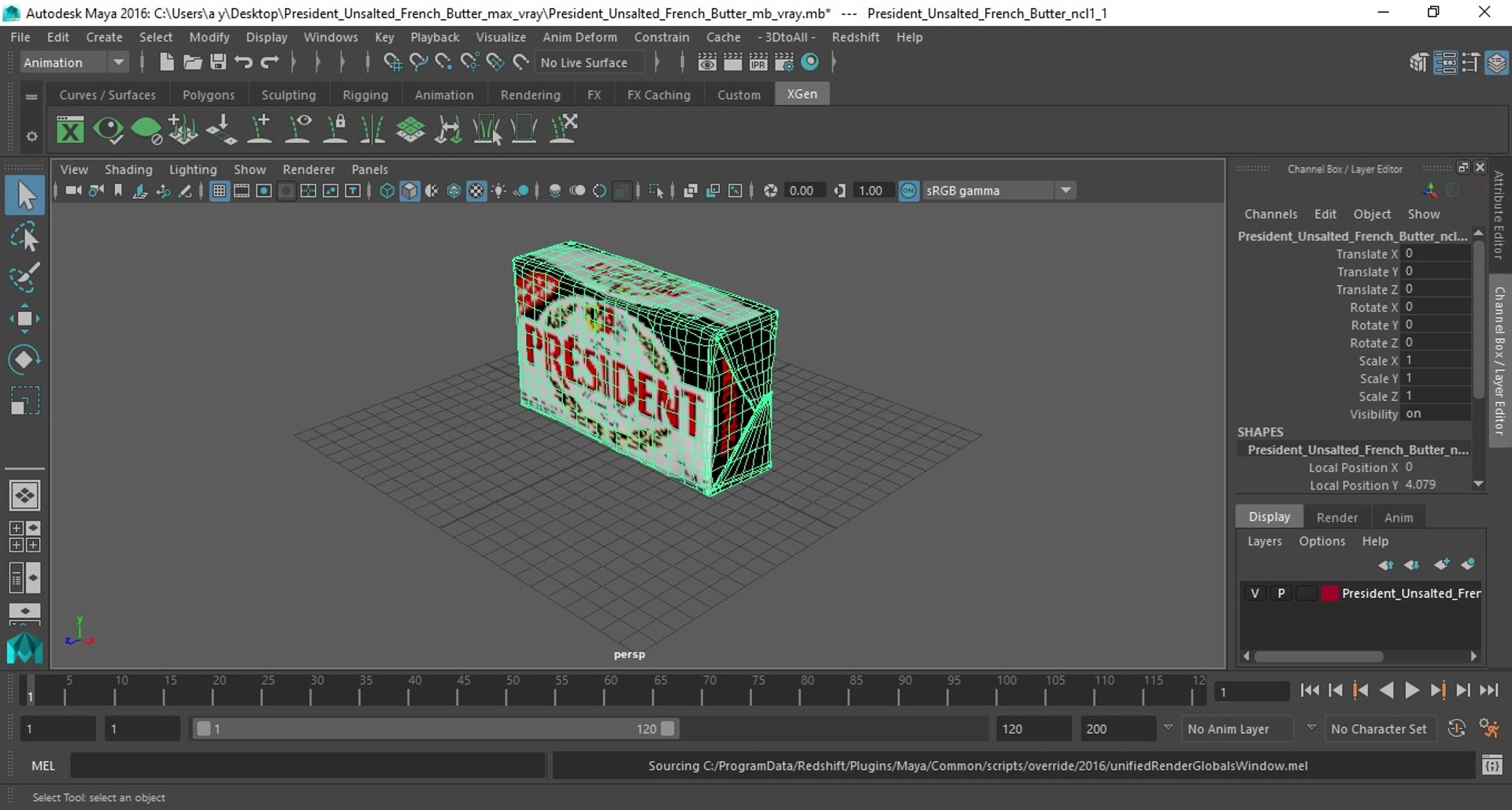This screenshot has width=1512, height=810.
Task: Click the Undo arrow icon
Action: (243, 62)
